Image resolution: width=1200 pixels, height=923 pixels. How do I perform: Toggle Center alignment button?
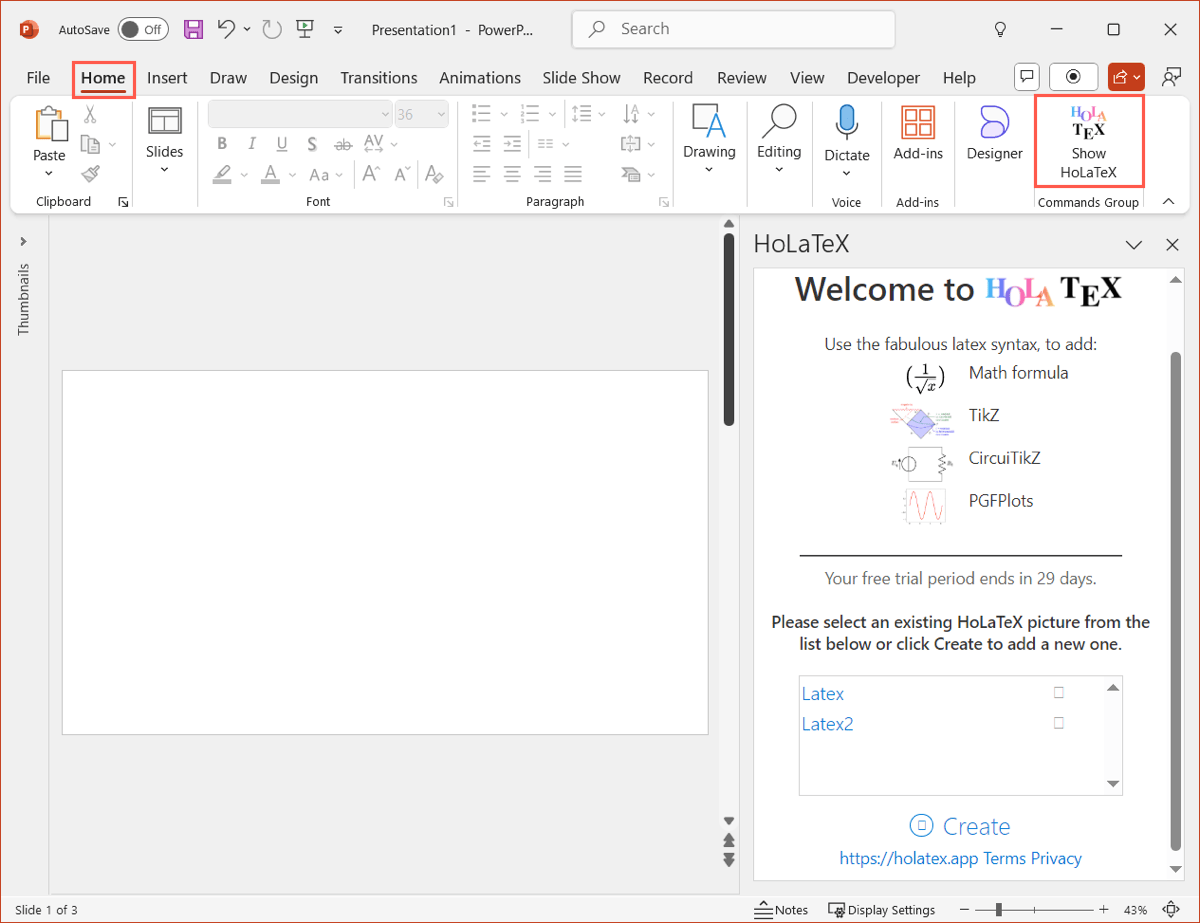pyautogui.click(x=512, y=174)
